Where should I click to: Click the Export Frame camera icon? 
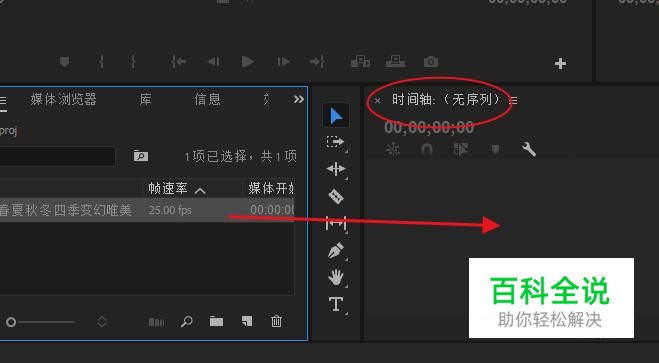tap(431, 62)
